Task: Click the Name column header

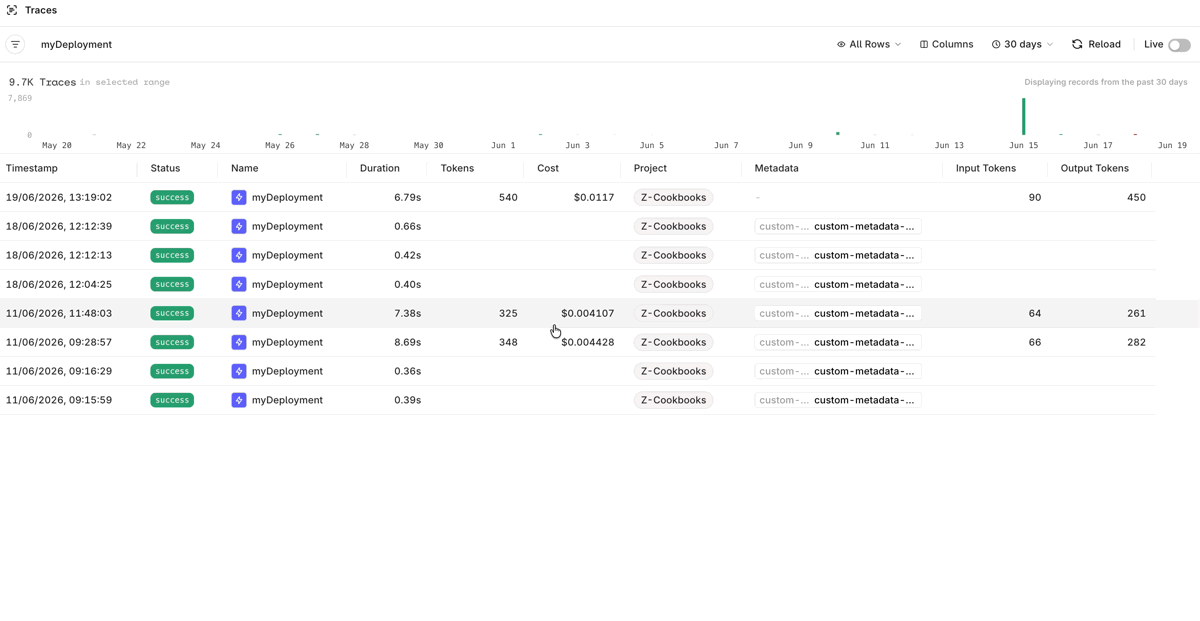Action: [245, 168]
